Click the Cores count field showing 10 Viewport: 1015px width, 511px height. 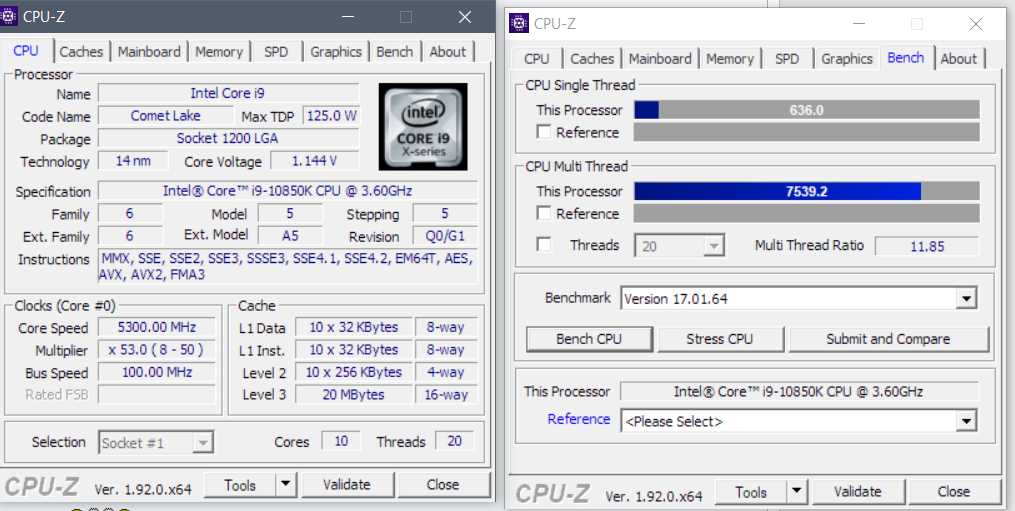[341, 442]
